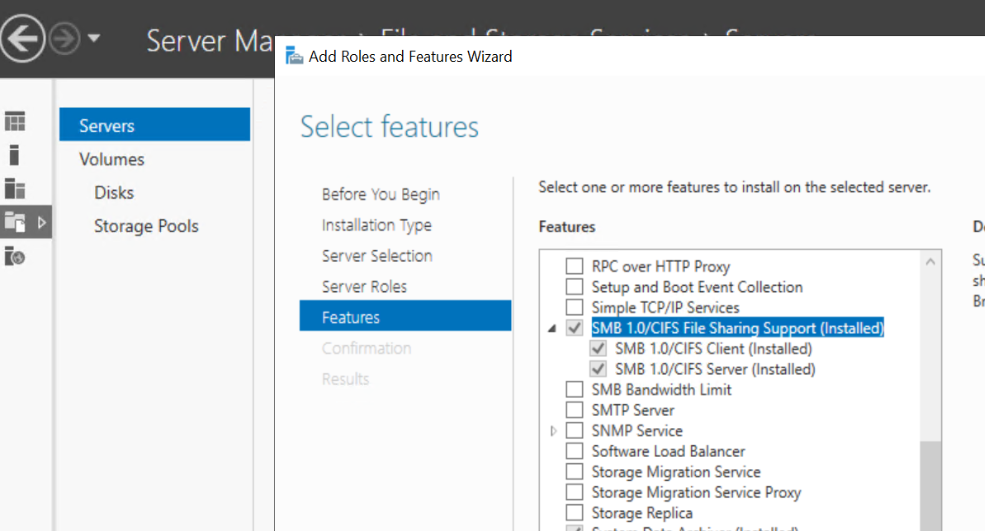Select File and Storage Services sidebar icon
This screenshot has width=985, height=531.
[x=14, y=222]
